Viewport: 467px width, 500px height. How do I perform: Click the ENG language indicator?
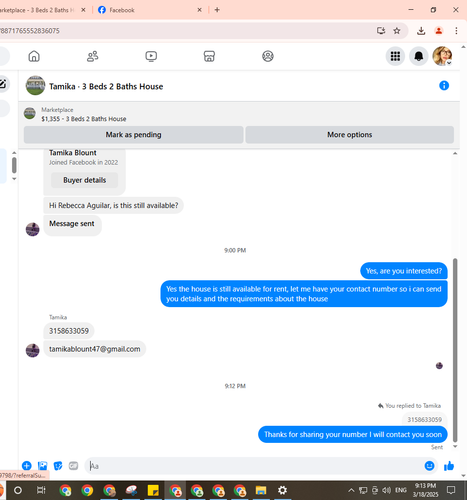pyautogui.click(x=401, y=490)
